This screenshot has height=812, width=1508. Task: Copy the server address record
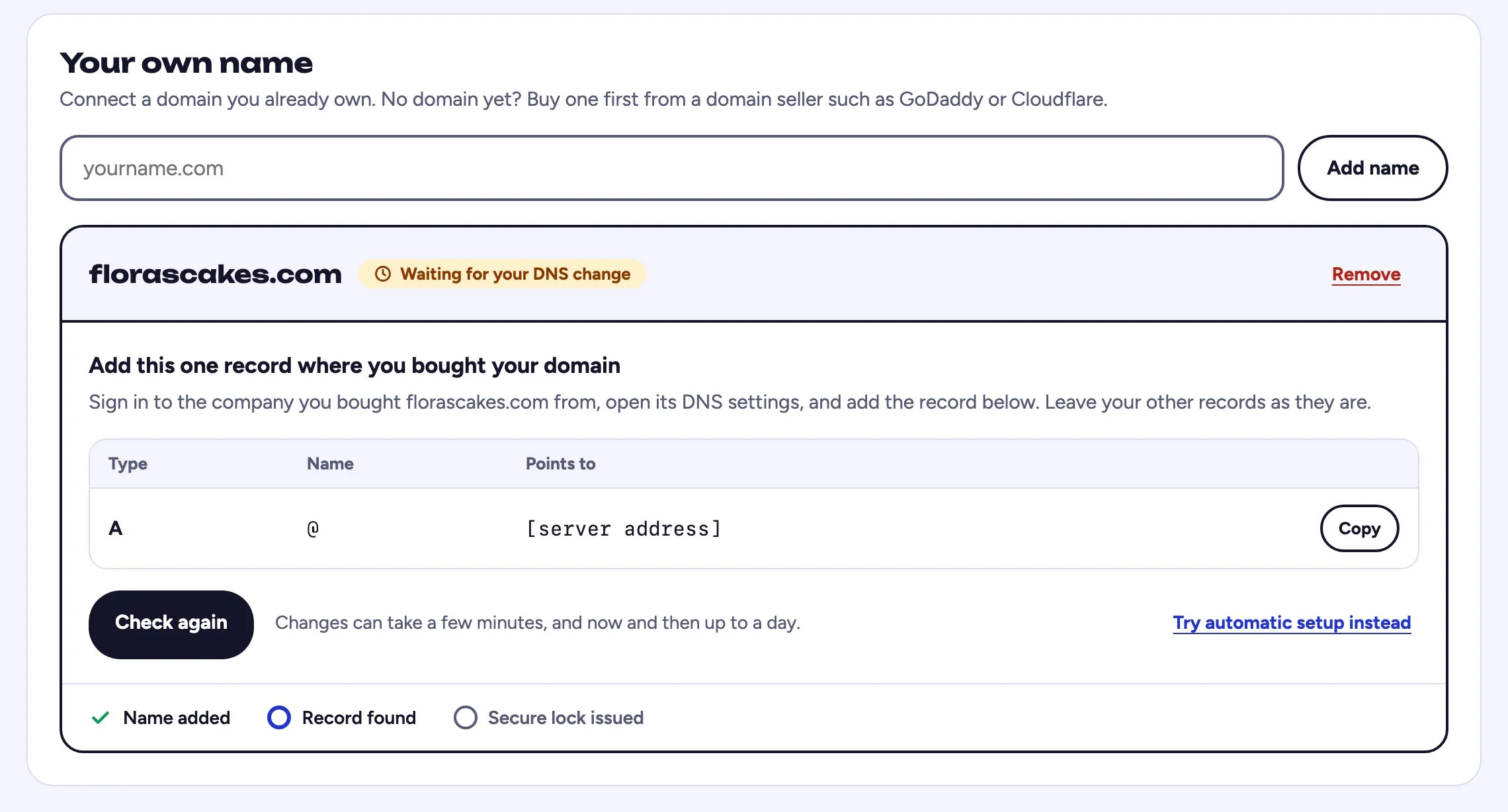click(x=1359, y=528)
